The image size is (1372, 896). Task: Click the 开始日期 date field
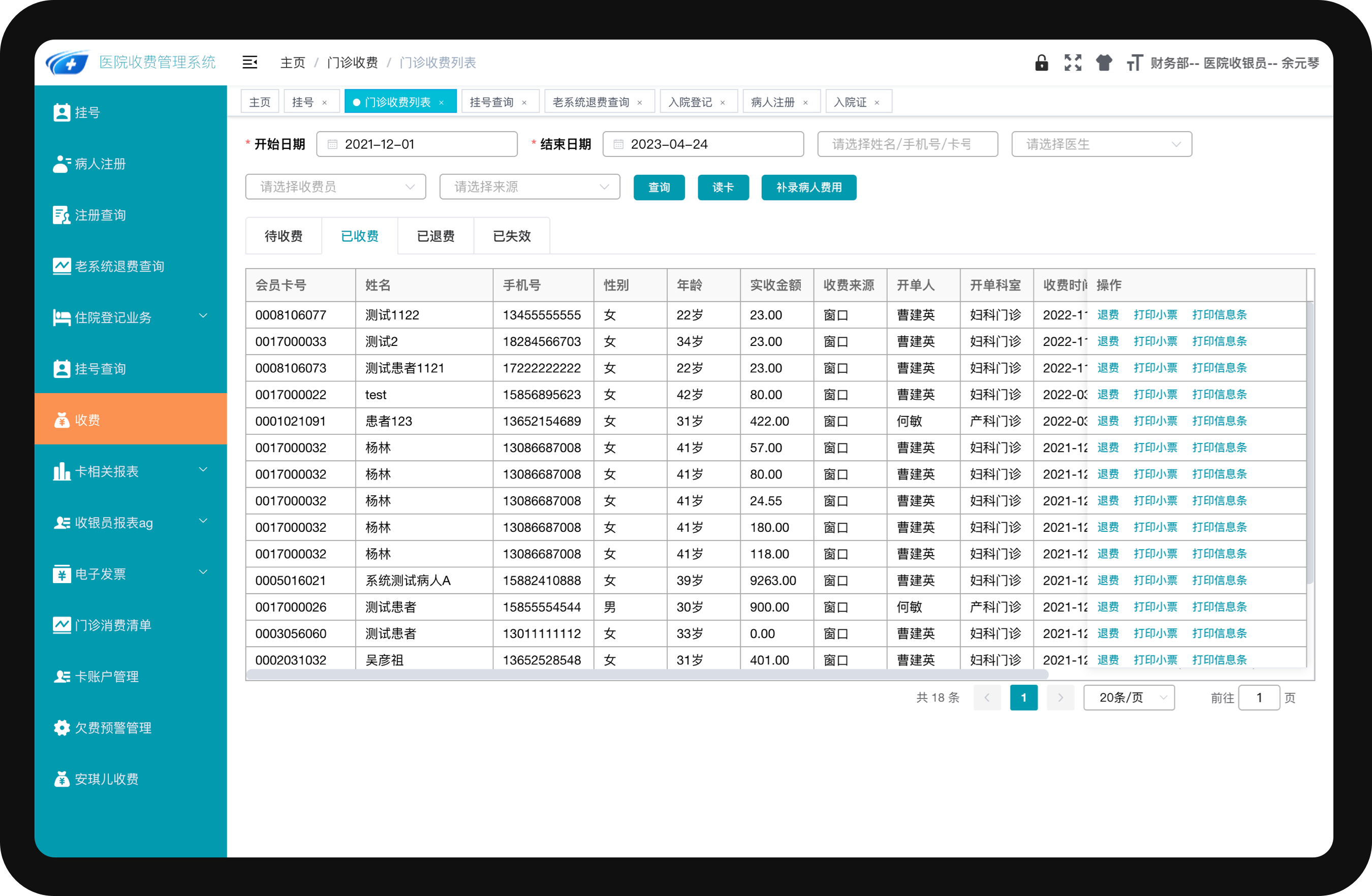pos(417,144)
